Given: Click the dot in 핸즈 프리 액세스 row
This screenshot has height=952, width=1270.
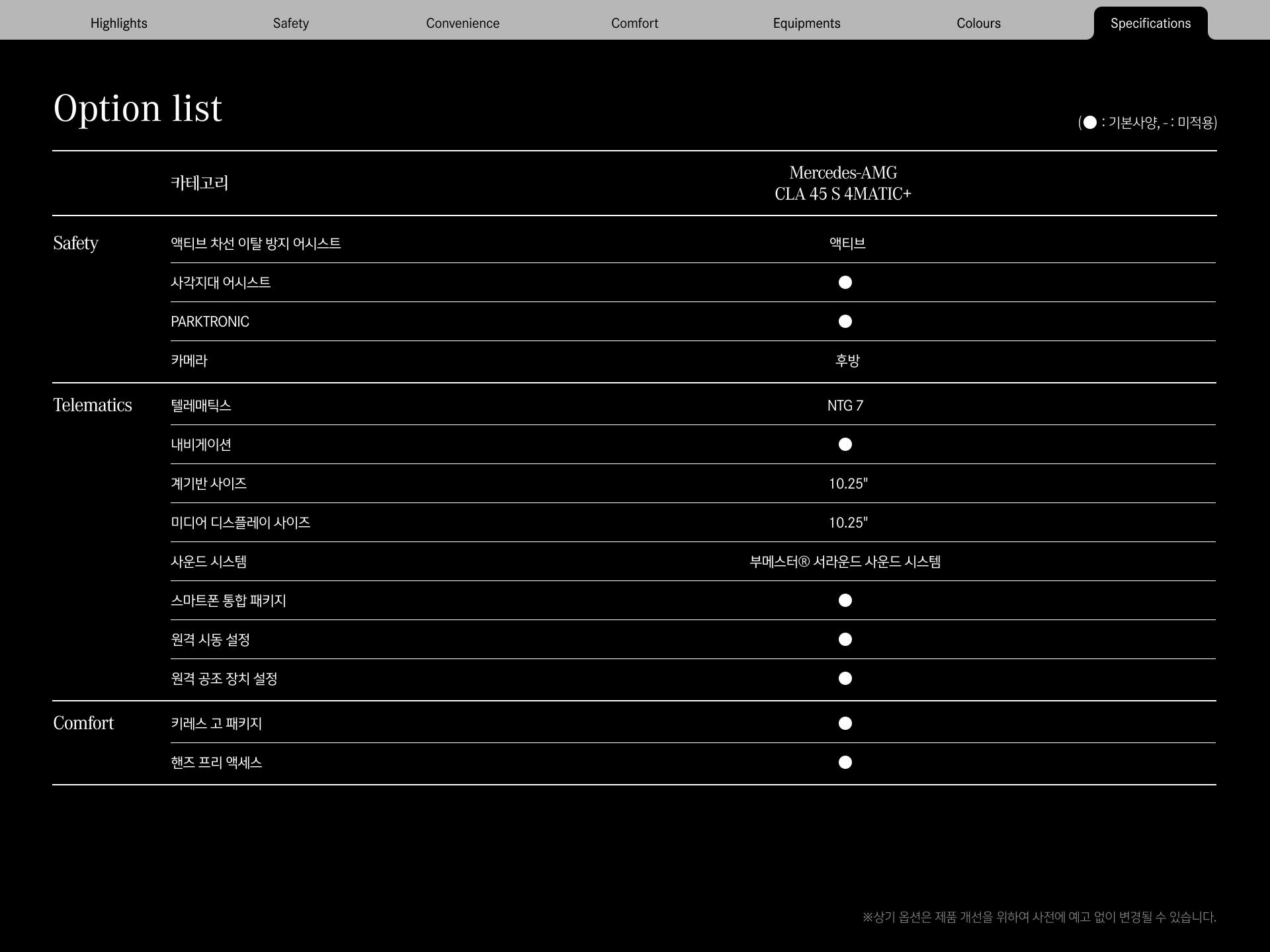Looking at the screenshot, I should [x=845, y=762].
